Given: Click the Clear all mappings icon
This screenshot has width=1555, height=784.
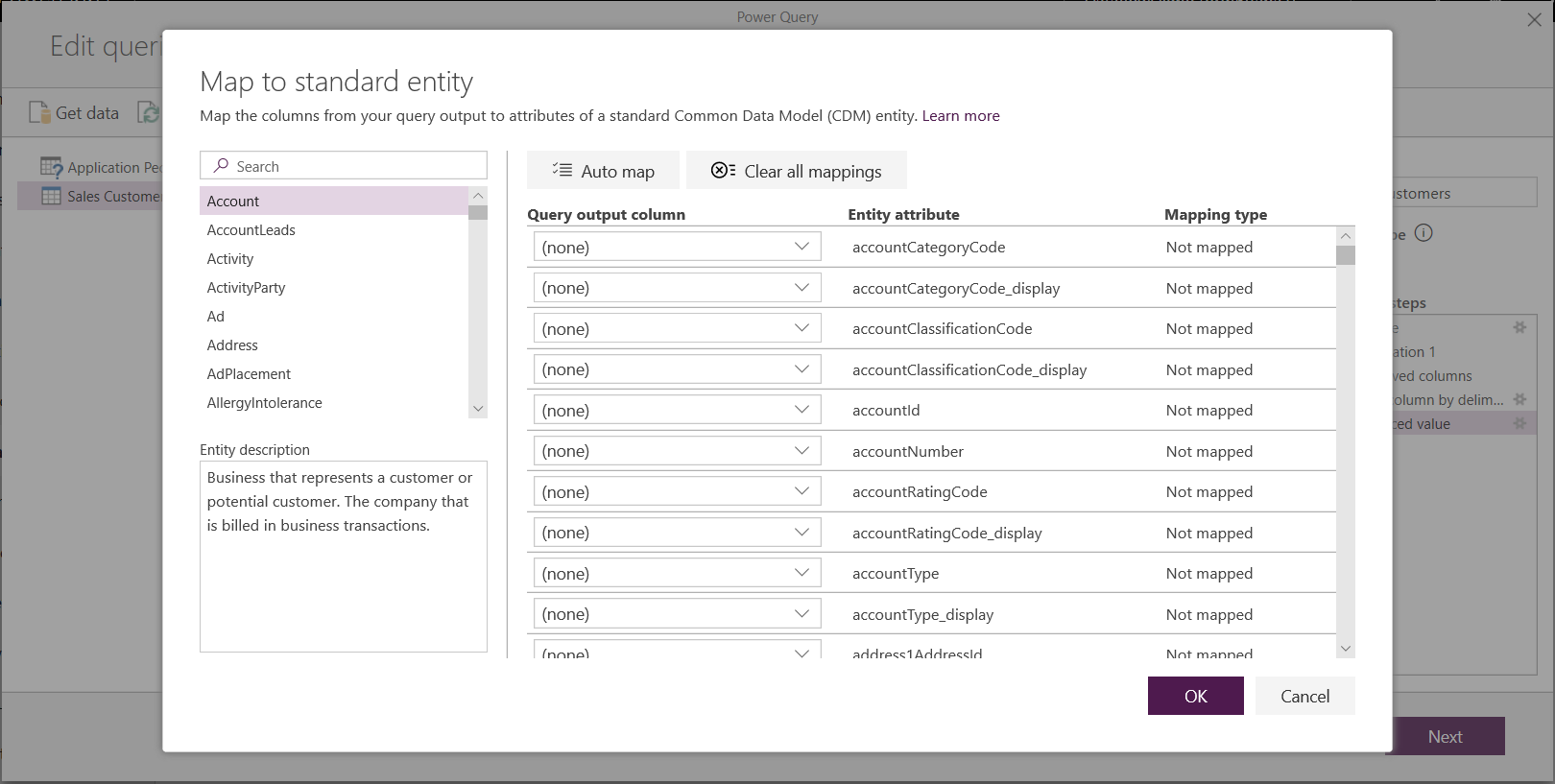Looking at the screenshot, I should point(723,170).
